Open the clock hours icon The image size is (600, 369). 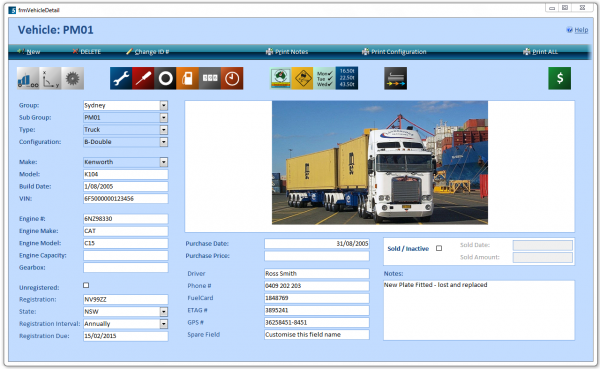(232, 78)
